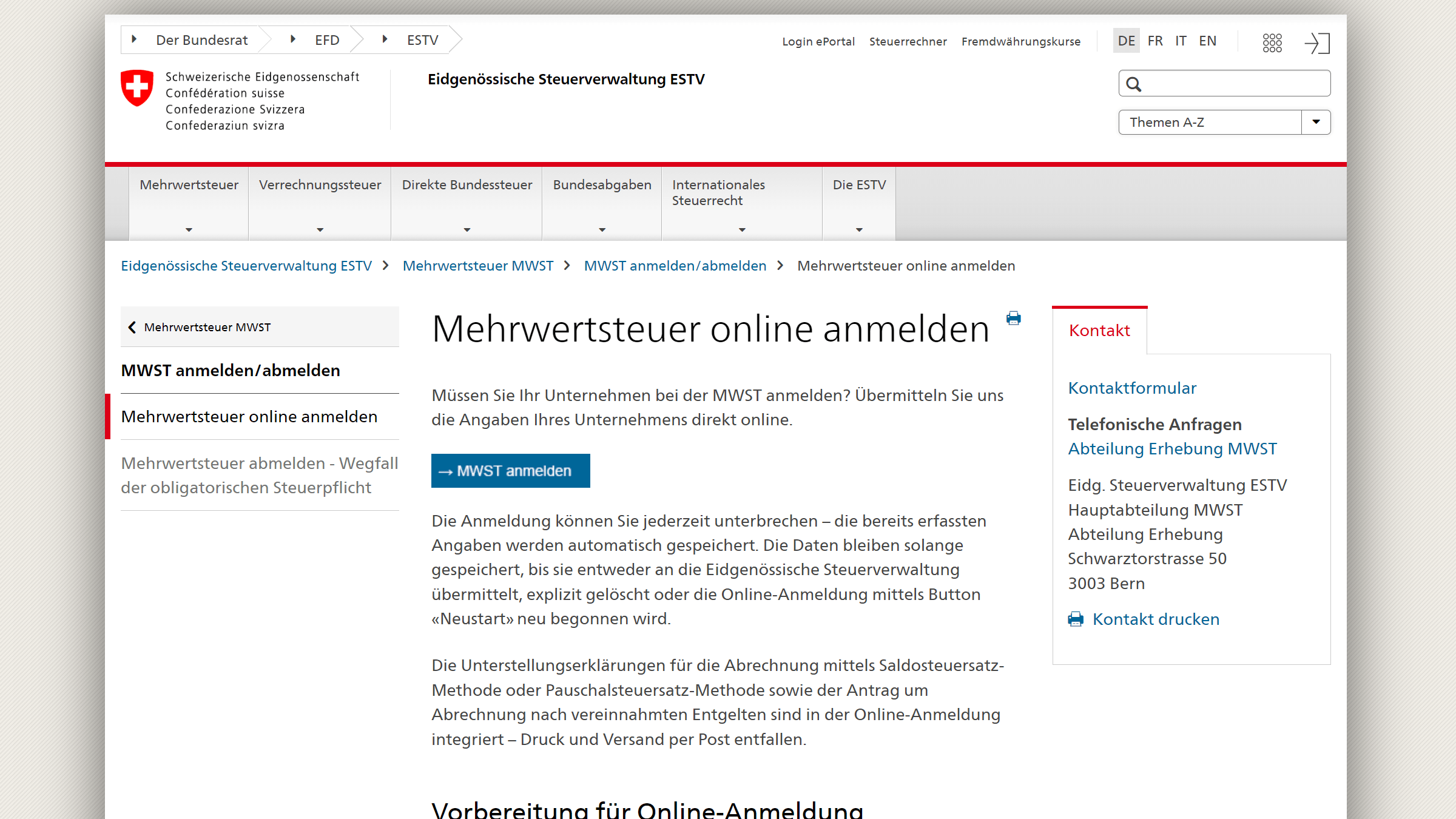Click the search magnifier icon
Screen dimensions: 1456x819
(1134, 84)
